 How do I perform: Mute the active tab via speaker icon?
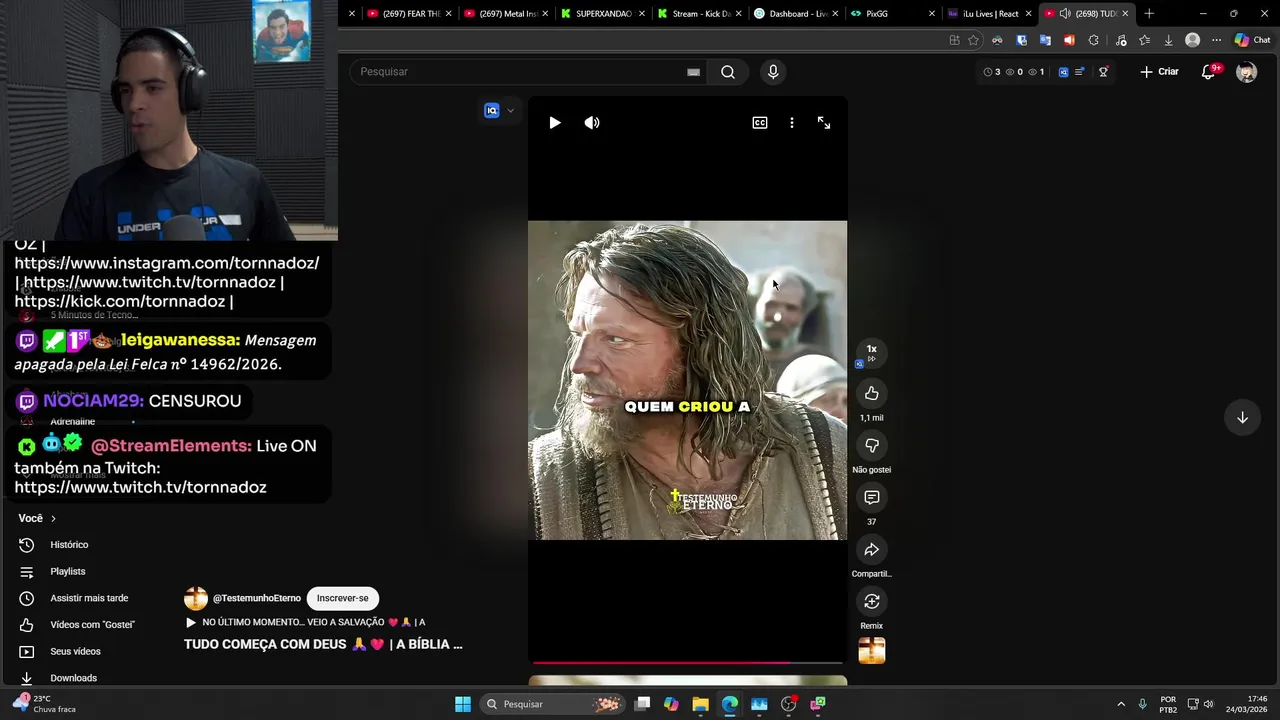1065,14
